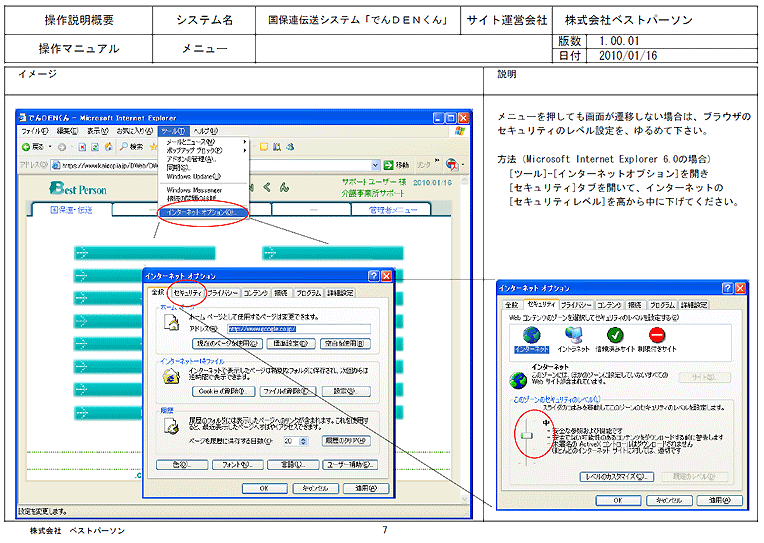Switch to セキュリティ tab in General-tab dialog

pos(187,293)
